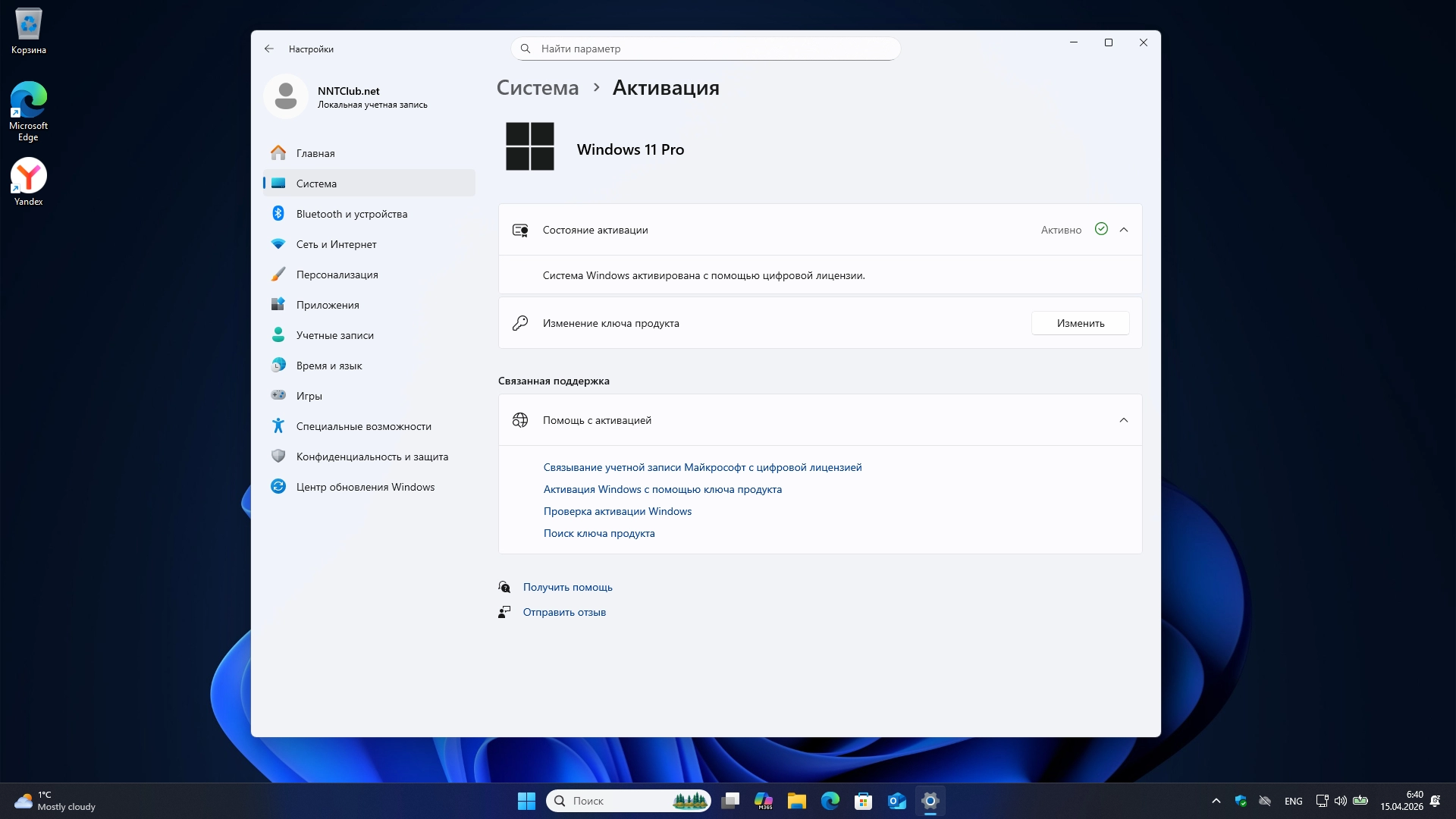Show hidden system tray icons

tap(1216, 801)
